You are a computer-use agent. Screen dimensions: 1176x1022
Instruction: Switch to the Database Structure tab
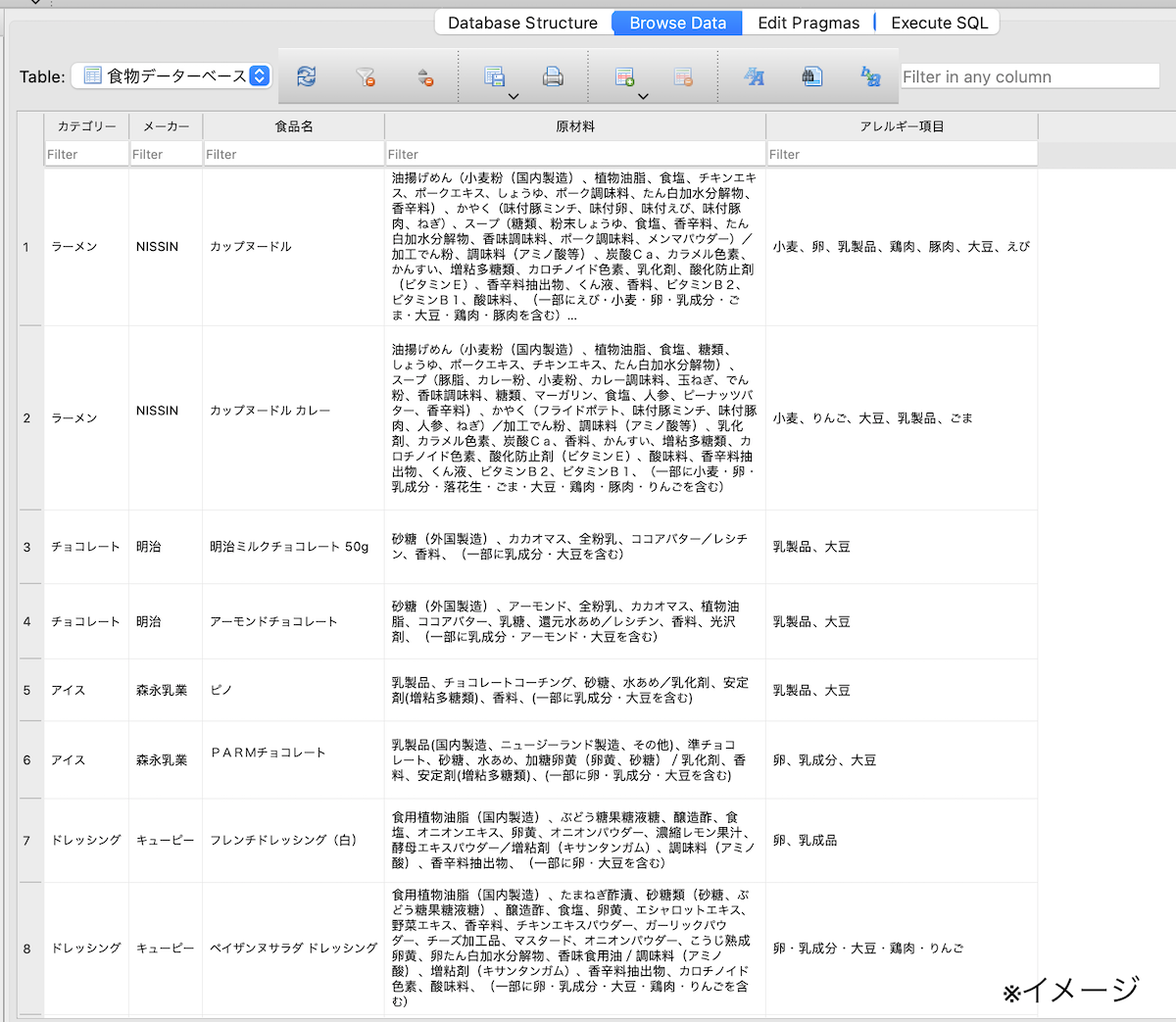coord(522,23)
